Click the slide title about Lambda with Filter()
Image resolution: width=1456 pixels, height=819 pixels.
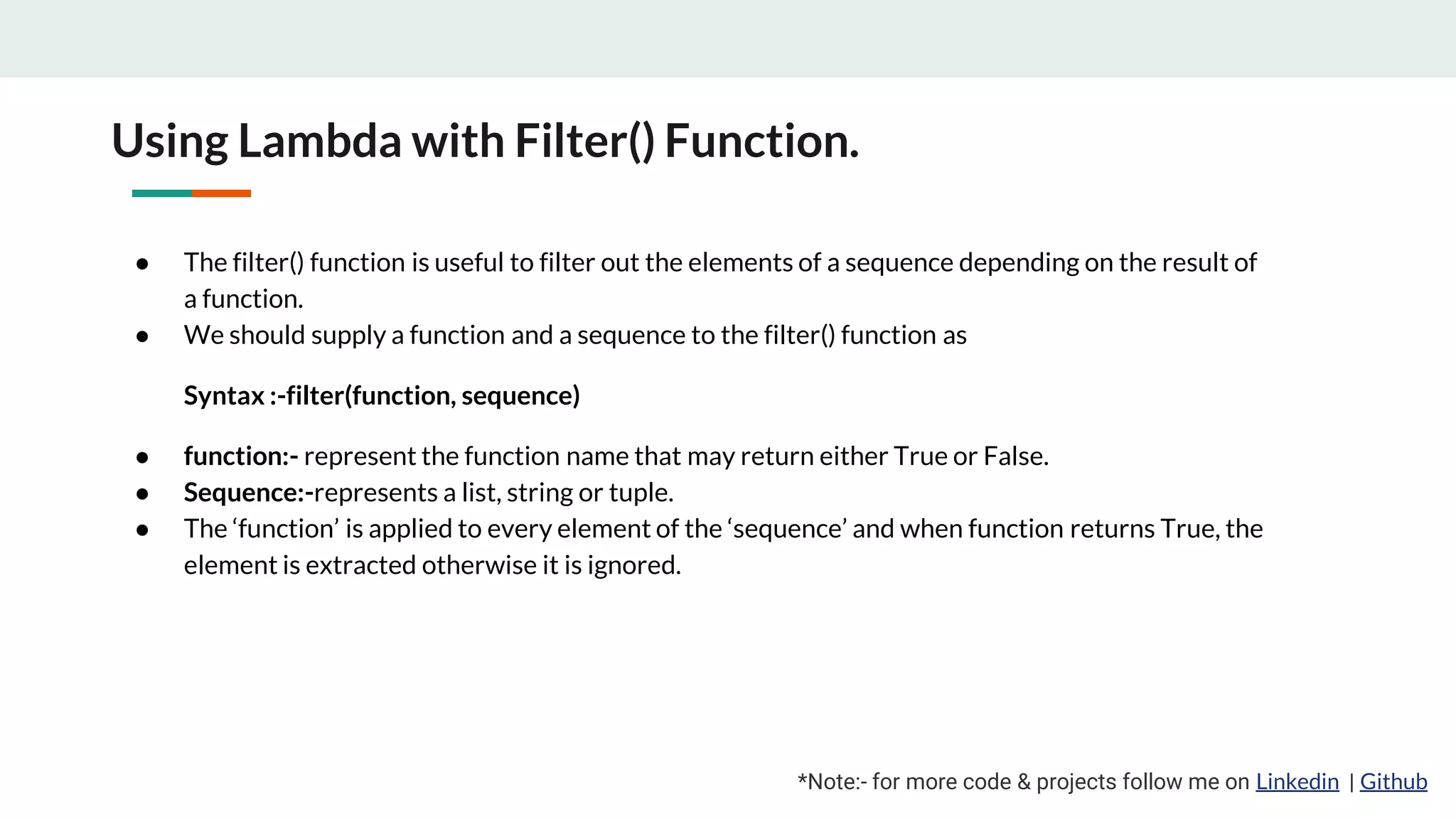[485, 141]
